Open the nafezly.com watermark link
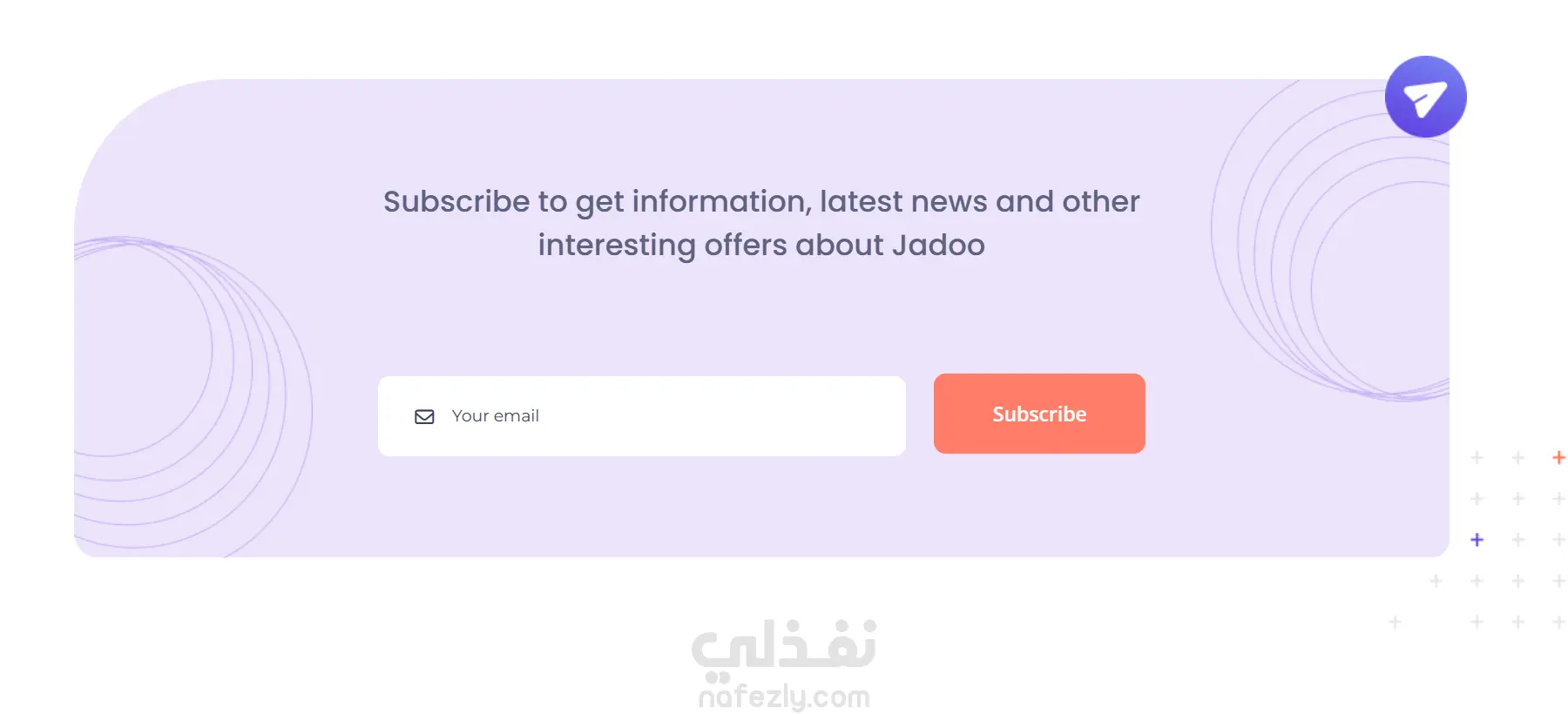 pyautogui.click(x=784, y=697)
